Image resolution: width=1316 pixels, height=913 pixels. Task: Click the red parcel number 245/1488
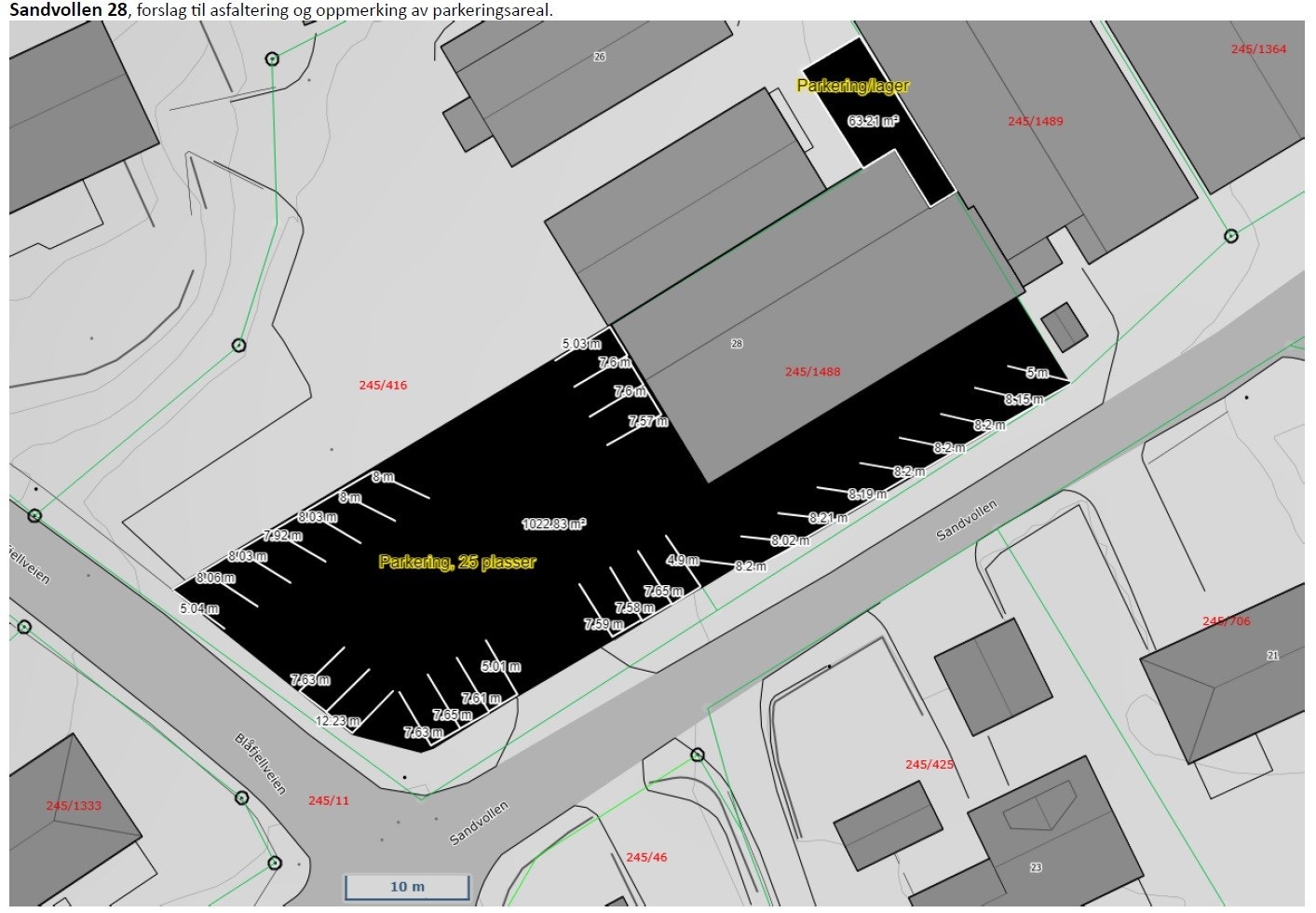(812, 372)
